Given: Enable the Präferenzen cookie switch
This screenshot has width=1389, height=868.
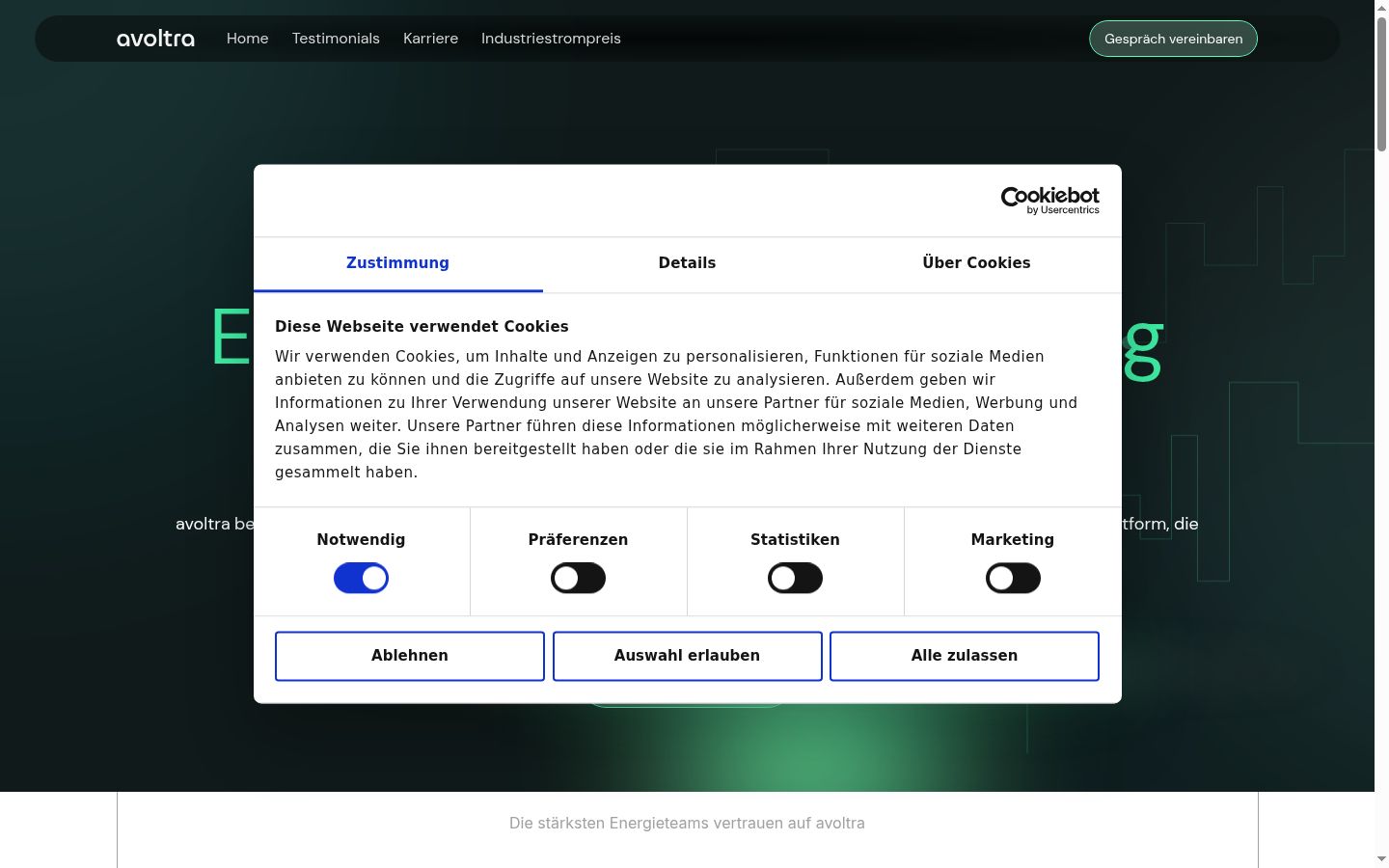Looking at the screenshot, I should 578,579.
